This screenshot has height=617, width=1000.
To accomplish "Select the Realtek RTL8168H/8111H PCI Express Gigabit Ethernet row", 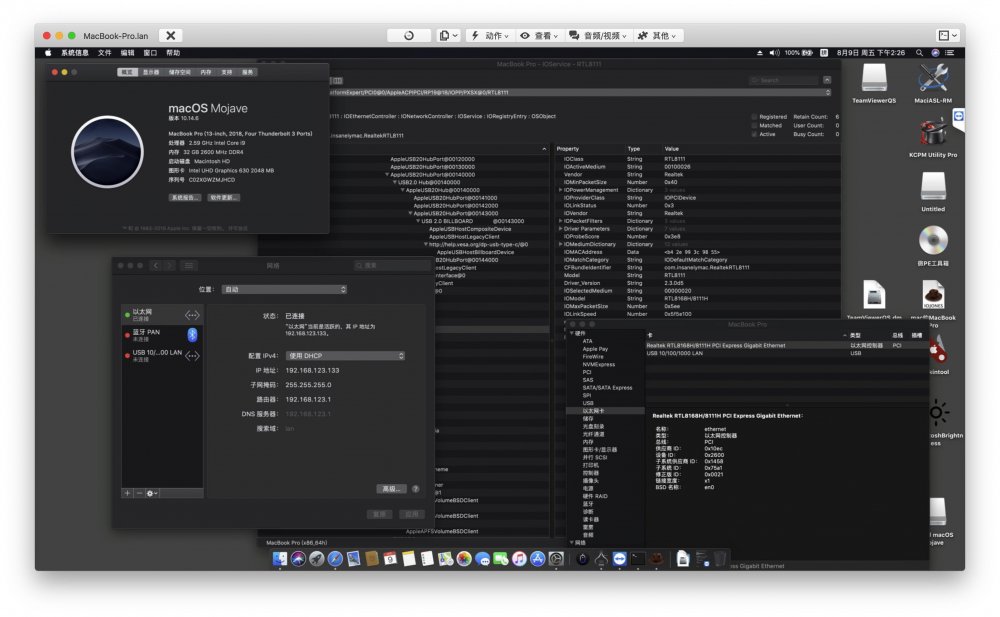I will coord(787,345).
